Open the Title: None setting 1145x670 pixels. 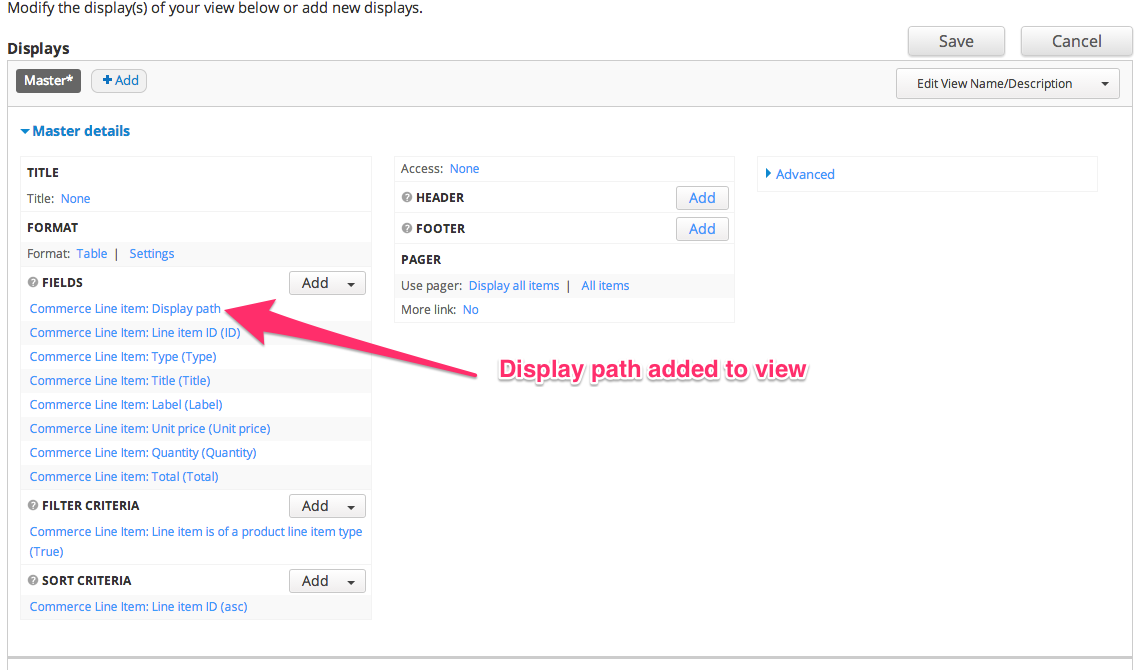(x=75, y=198)
